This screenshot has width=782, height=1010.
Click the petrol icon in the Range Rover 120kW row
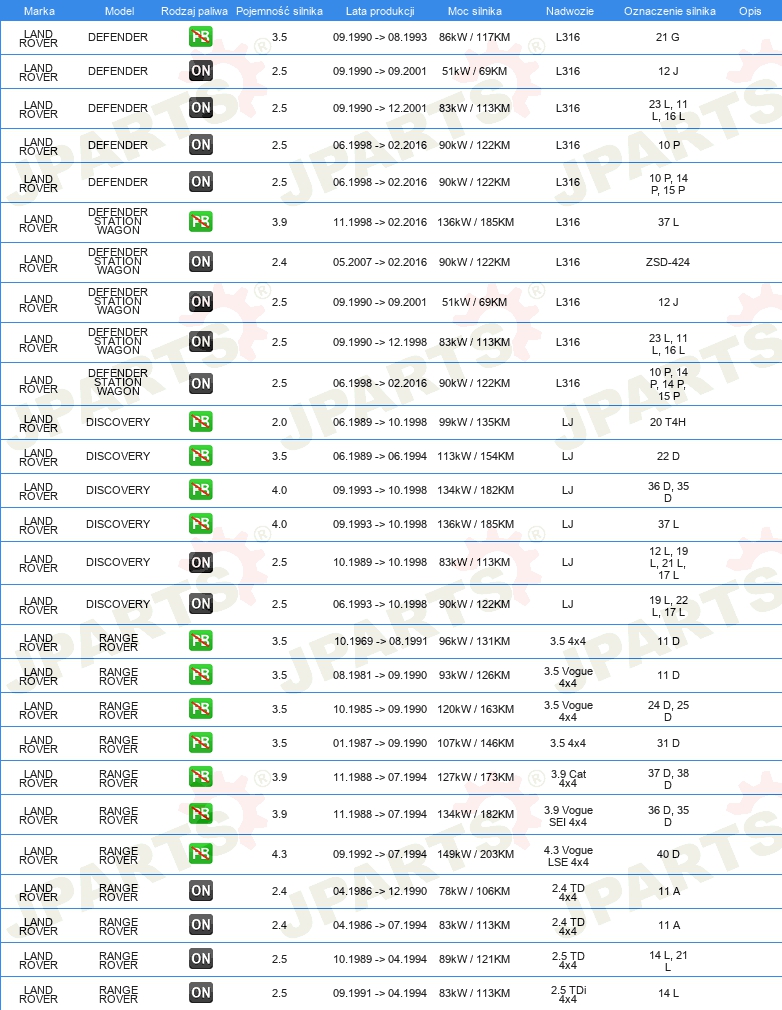(200, 709)
